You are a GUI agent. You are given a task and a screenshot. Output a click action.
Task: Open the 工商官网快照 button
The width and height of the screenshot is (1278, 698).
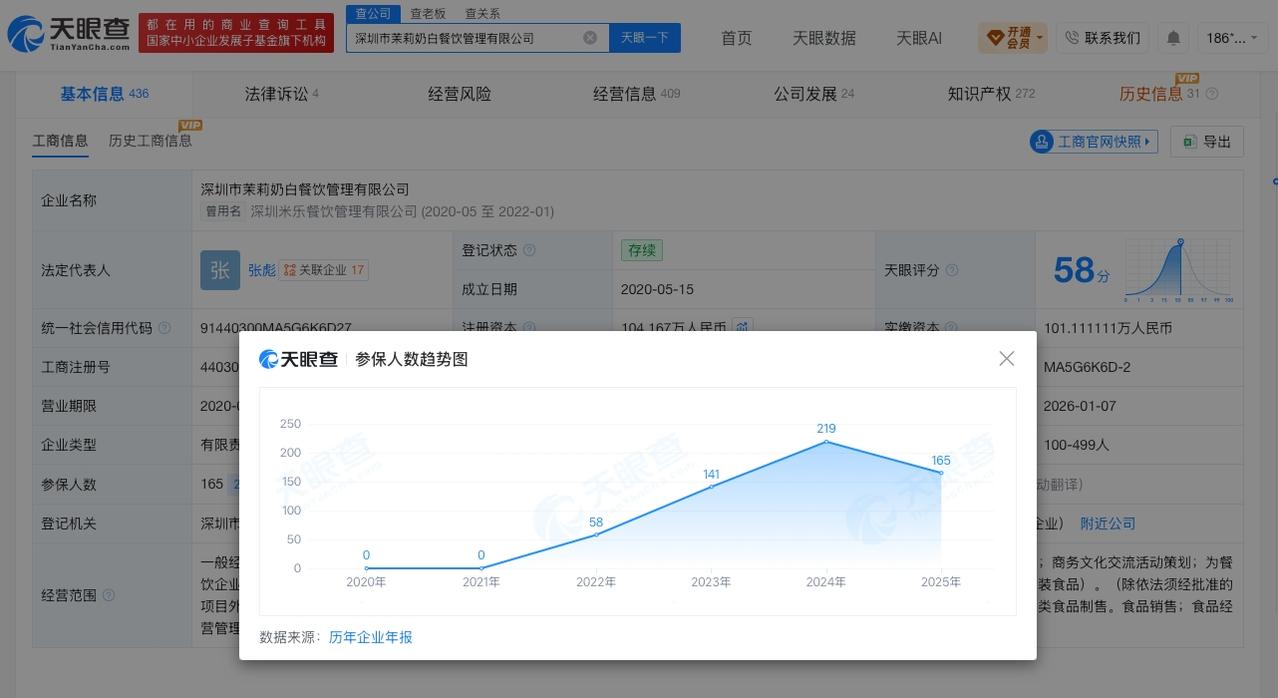1094,142
